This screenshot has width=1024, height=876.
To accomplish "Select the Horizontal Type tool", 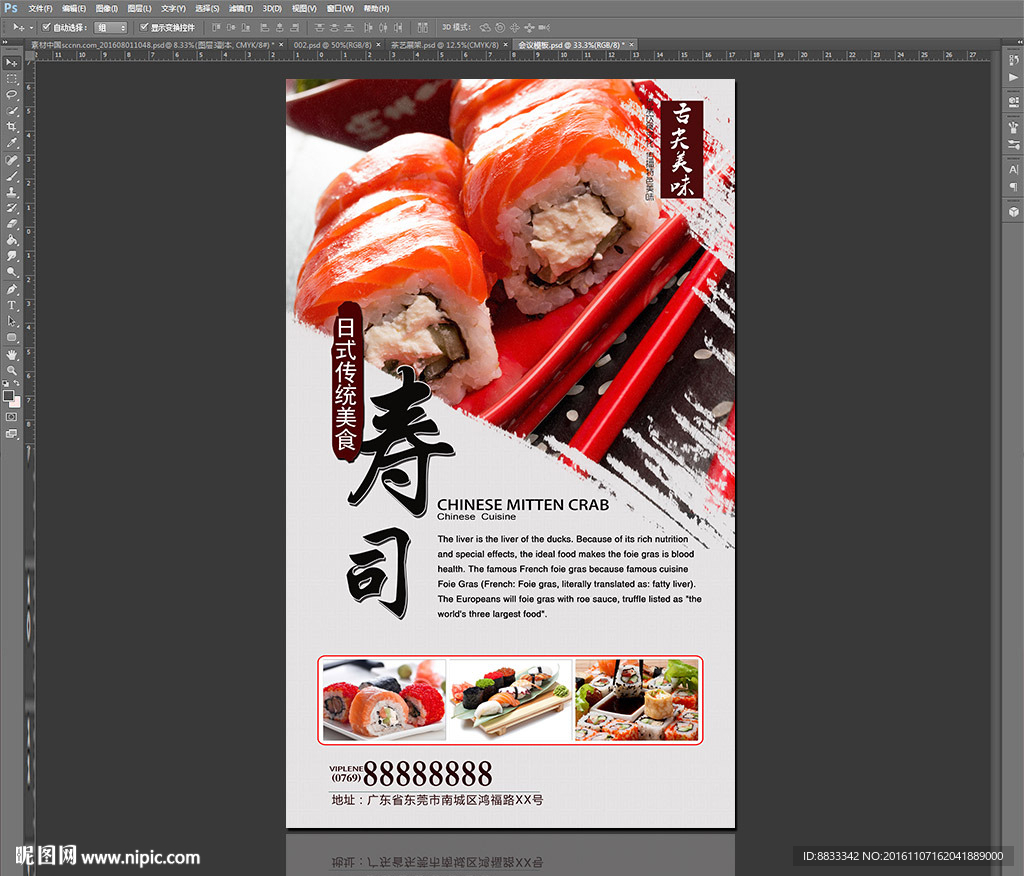I will click(12, 305).
